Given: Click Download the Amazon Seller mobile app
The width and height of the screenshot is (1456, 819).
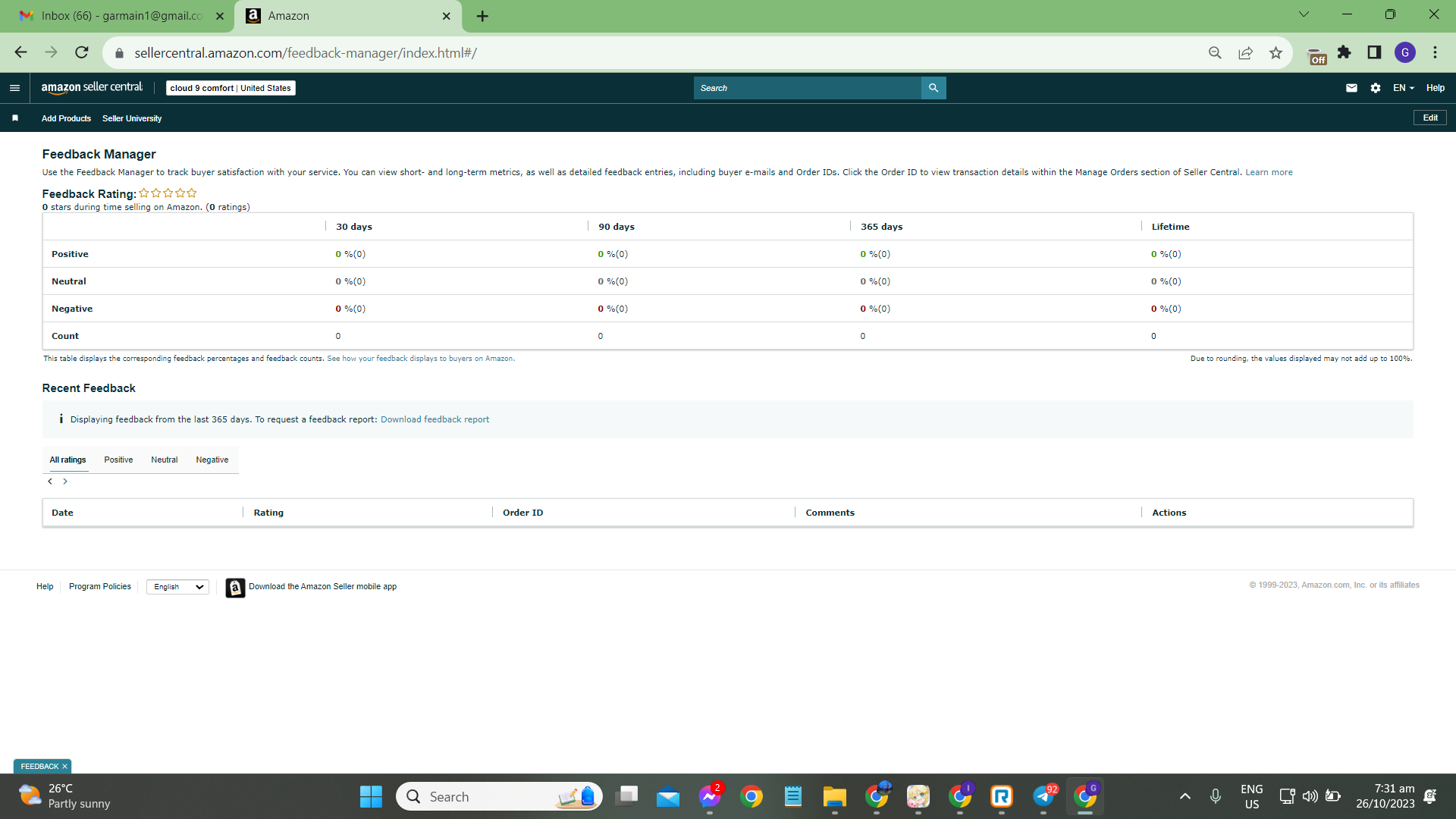Looking at the screenshot, I should tap(322, 587).
